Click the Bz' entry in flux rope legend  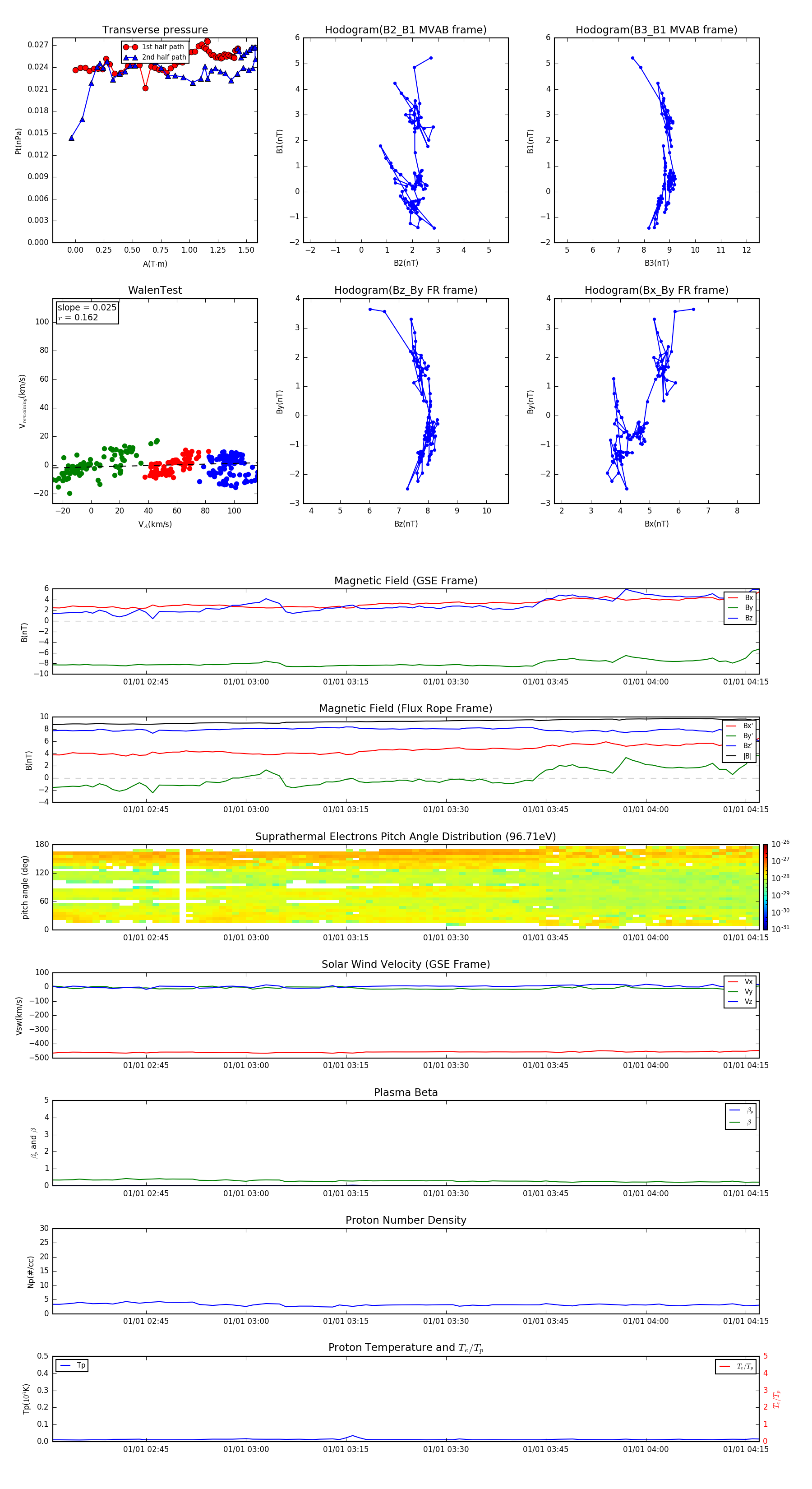click(747, 746)
